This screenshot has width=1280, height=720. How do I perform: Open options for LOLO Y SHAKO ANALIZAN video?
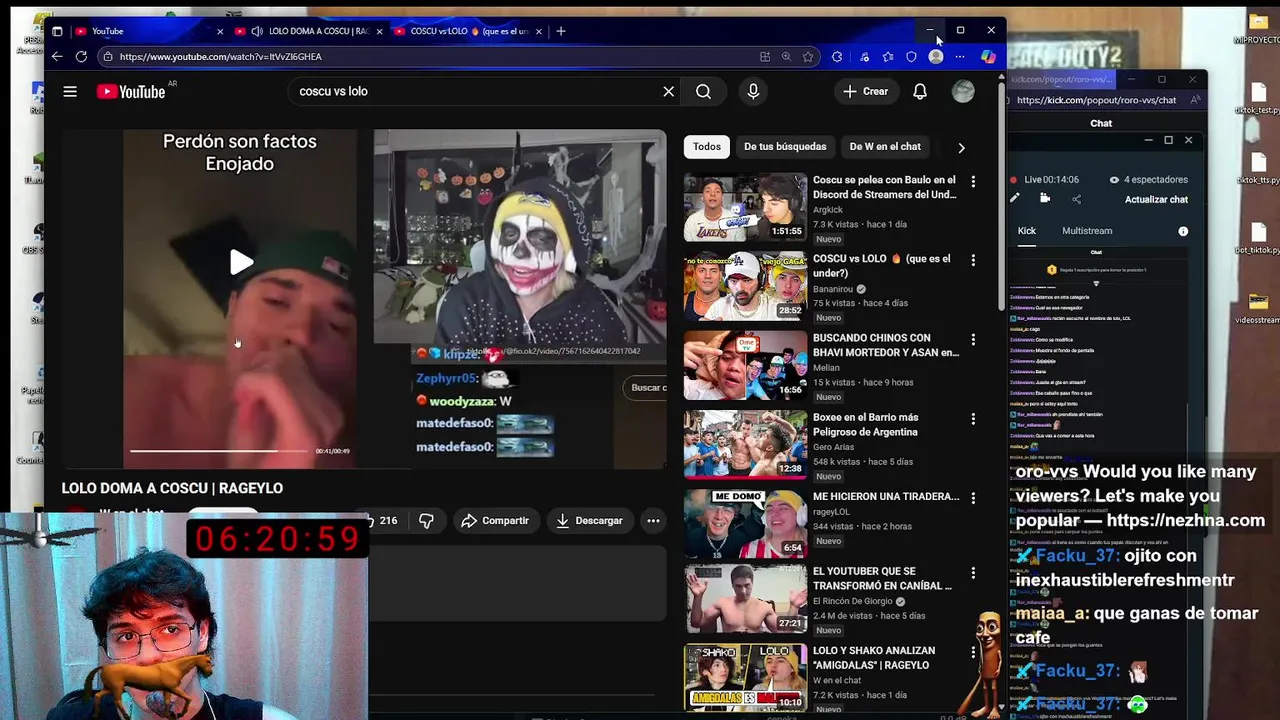[x=973, y=652]
